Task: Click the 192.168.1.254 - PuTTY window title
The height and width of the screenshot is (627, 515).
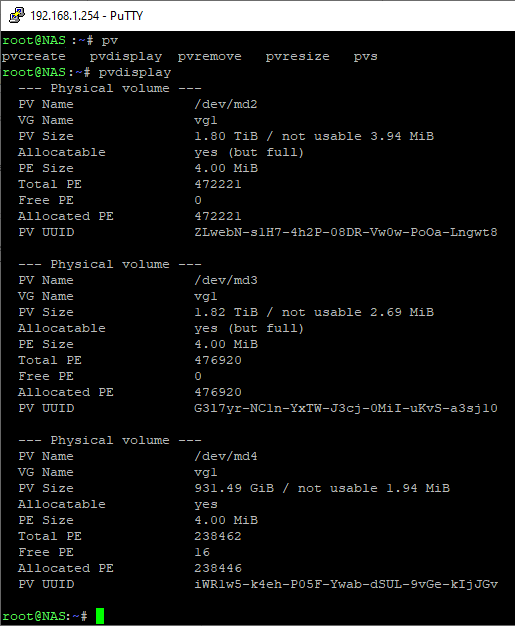Action: click(86, 16)
